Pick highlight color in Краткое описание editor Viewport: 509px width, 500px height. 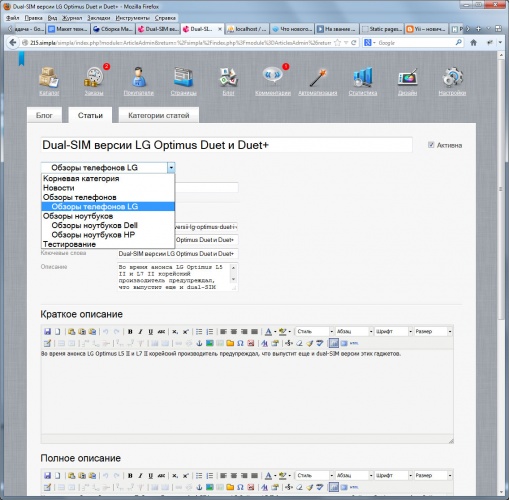pyautogui.click(x=283, y=331)
